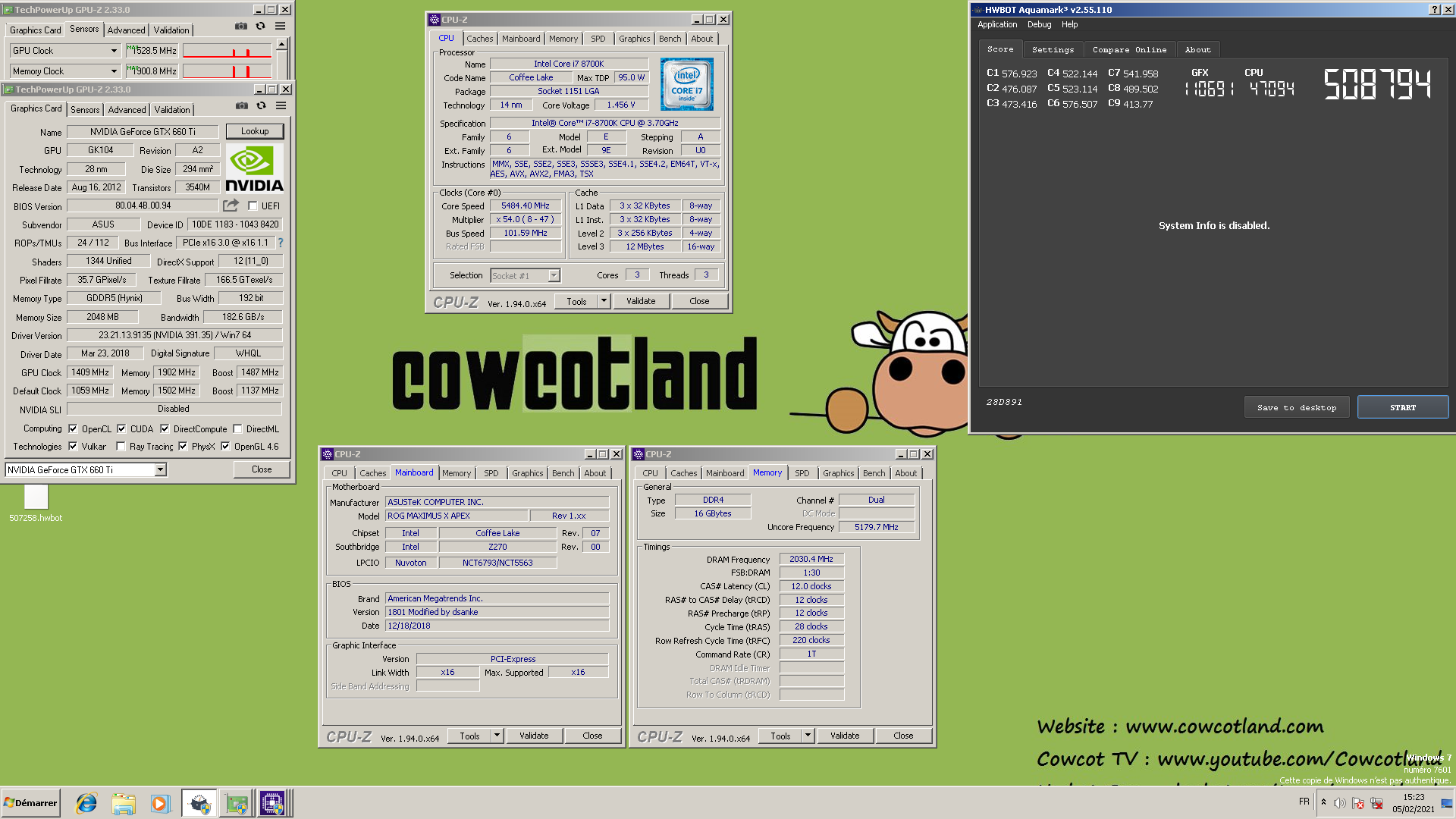
Task: Open Compare Online tab in Aquamark
Action: (x=1129, y=49)
